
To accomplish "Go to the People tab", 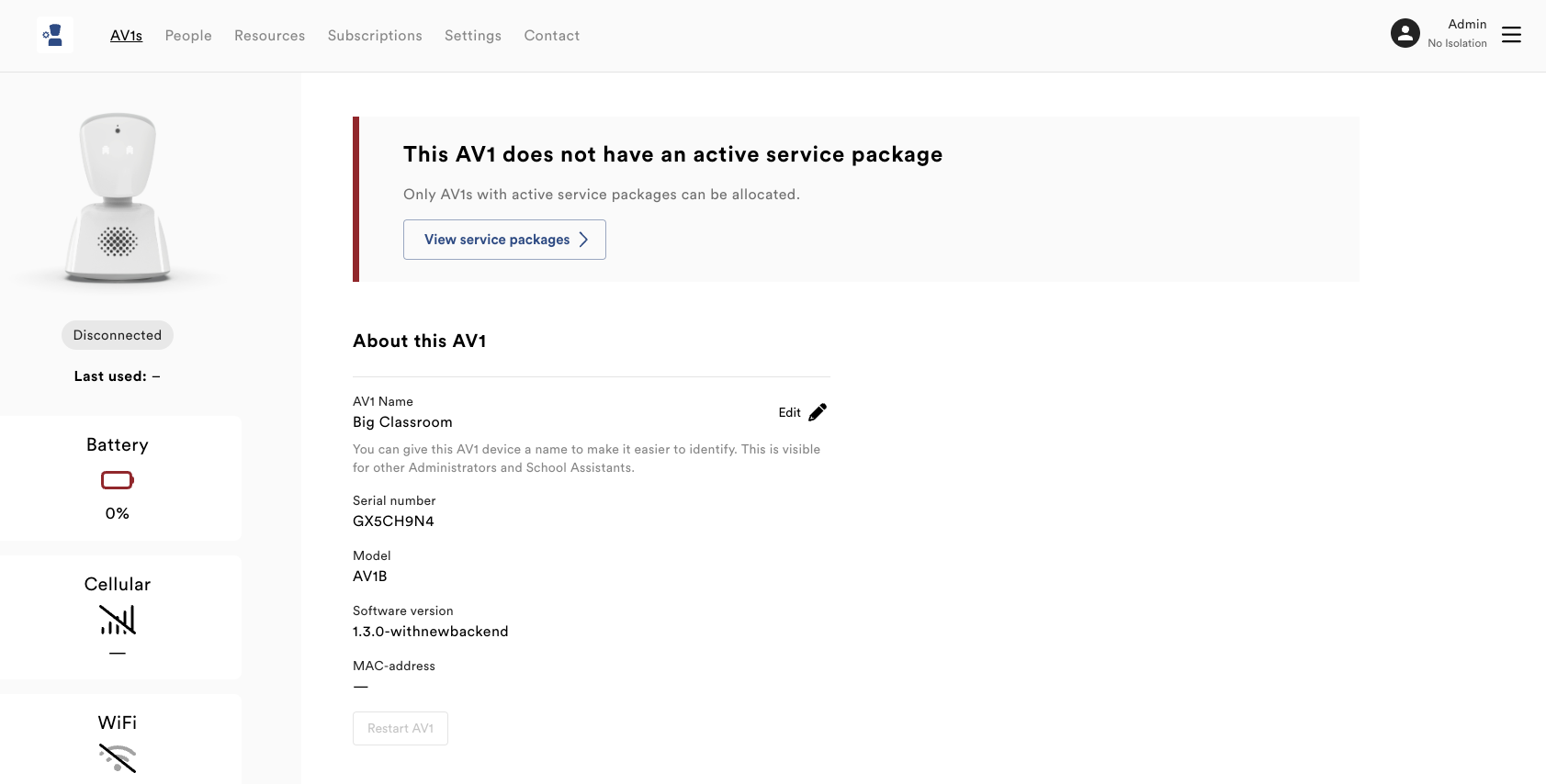I will tap(188, 36).
